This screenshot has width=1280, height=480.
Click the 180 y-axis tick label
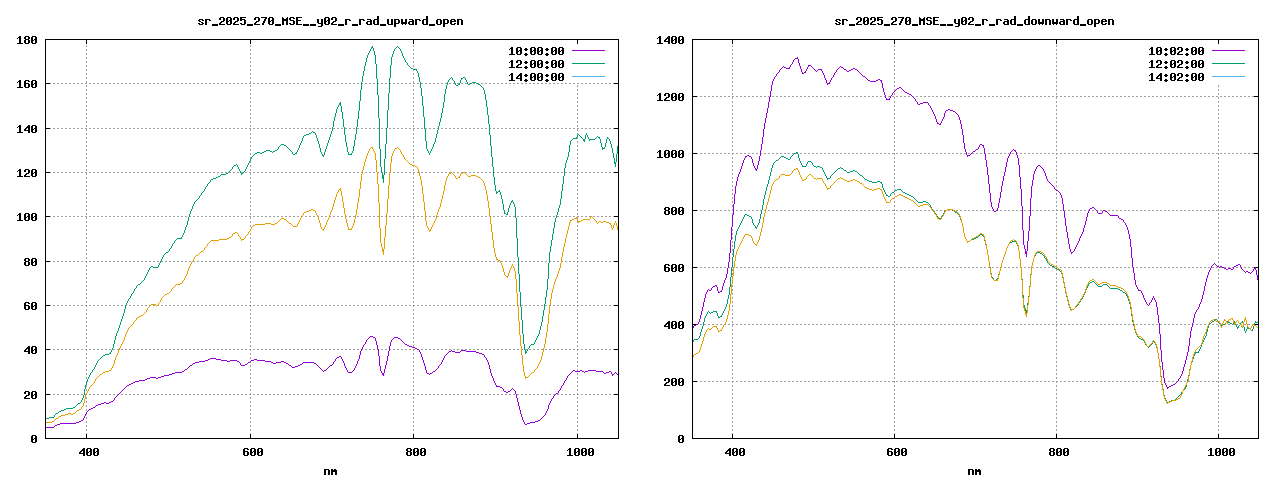(x=27, y=40)
